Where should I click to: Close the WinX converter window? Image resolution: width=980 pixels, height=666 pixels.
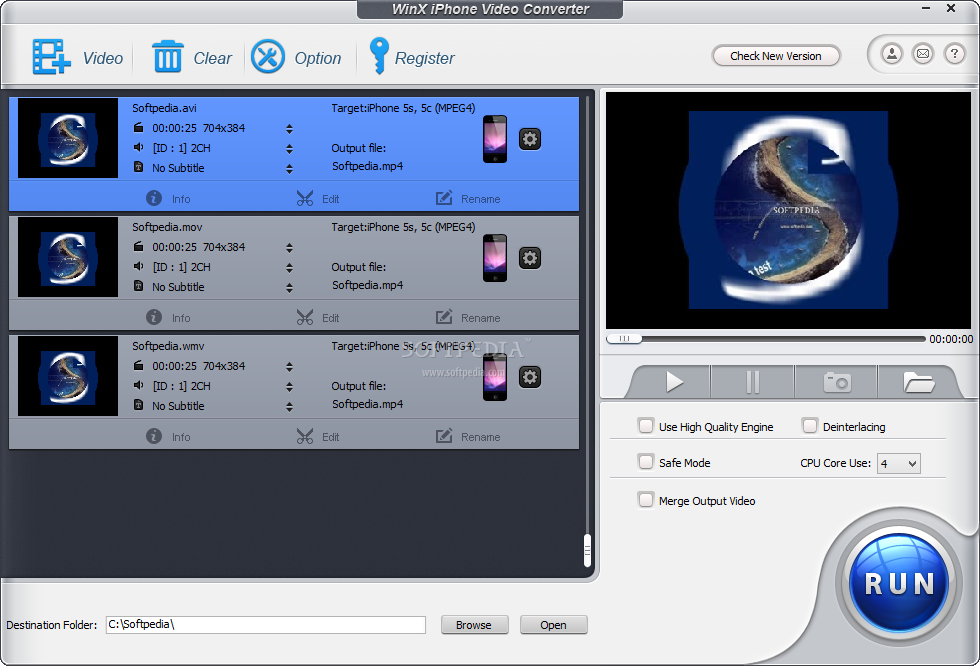click(x=951, y=9)
